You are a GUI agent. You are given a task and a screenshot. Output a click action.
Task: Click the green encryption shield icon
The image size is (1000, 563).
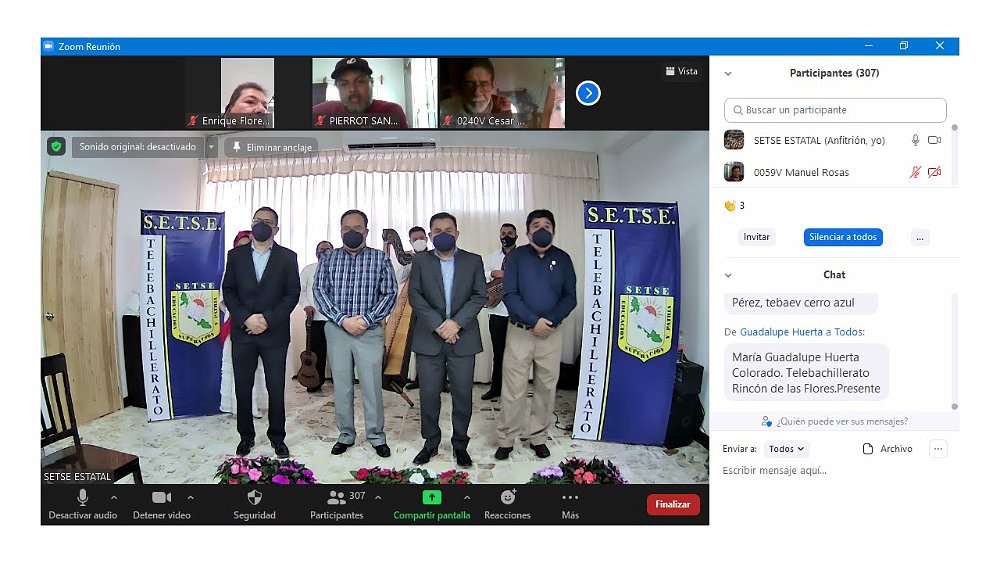(x=57, y=146)
